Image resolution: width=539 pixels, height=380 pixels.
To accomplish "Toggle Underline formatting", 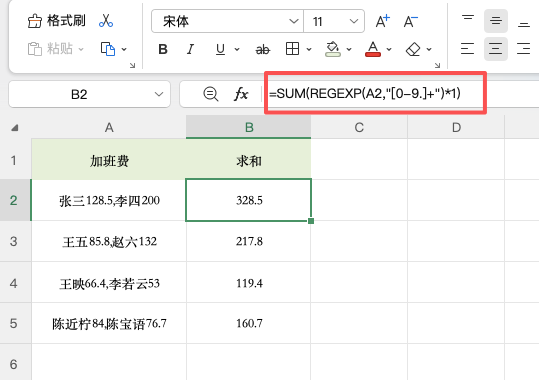I will [220, 49].
